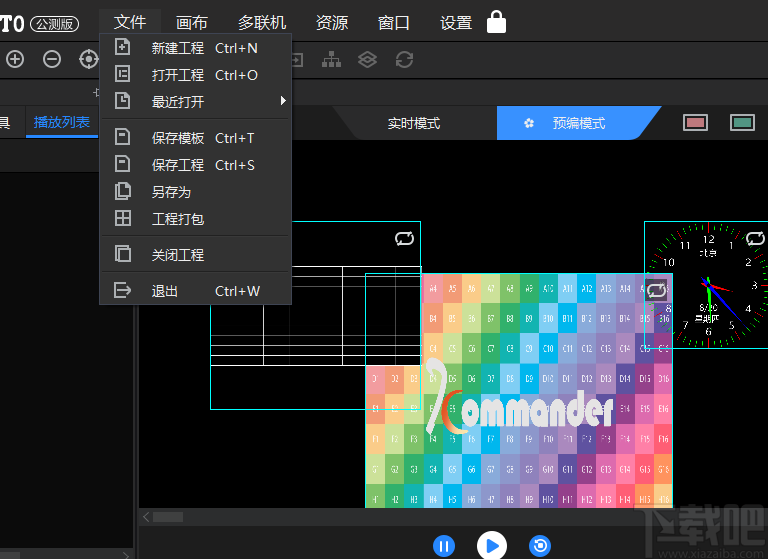The height and width of the screenshot is (559, 768).
Task: Click the canvas horizontal scrollbar thumb
Action: pyautogui.click(x=168, y=517)
